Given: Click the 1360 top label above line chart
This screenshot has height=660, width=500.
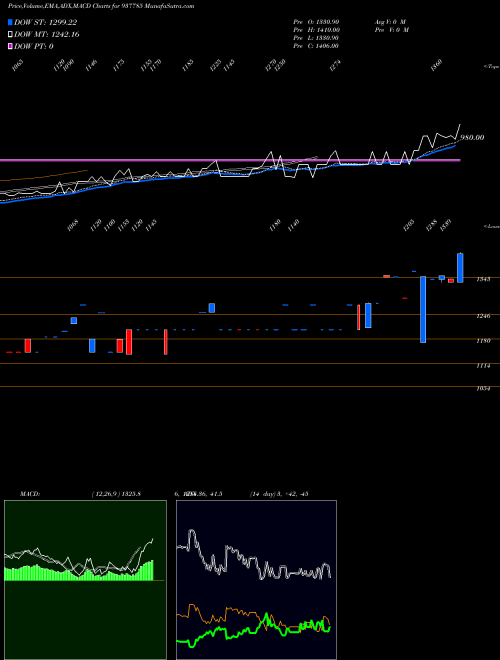Looking at the screenshot, I should click(x=437, y=65).
